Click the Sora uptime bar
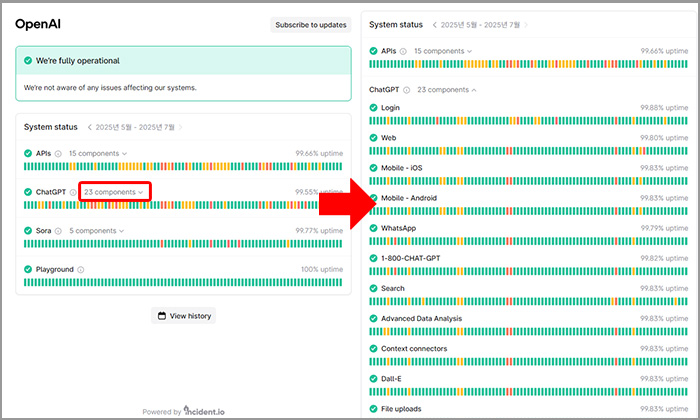 click(x=183, y=244)
